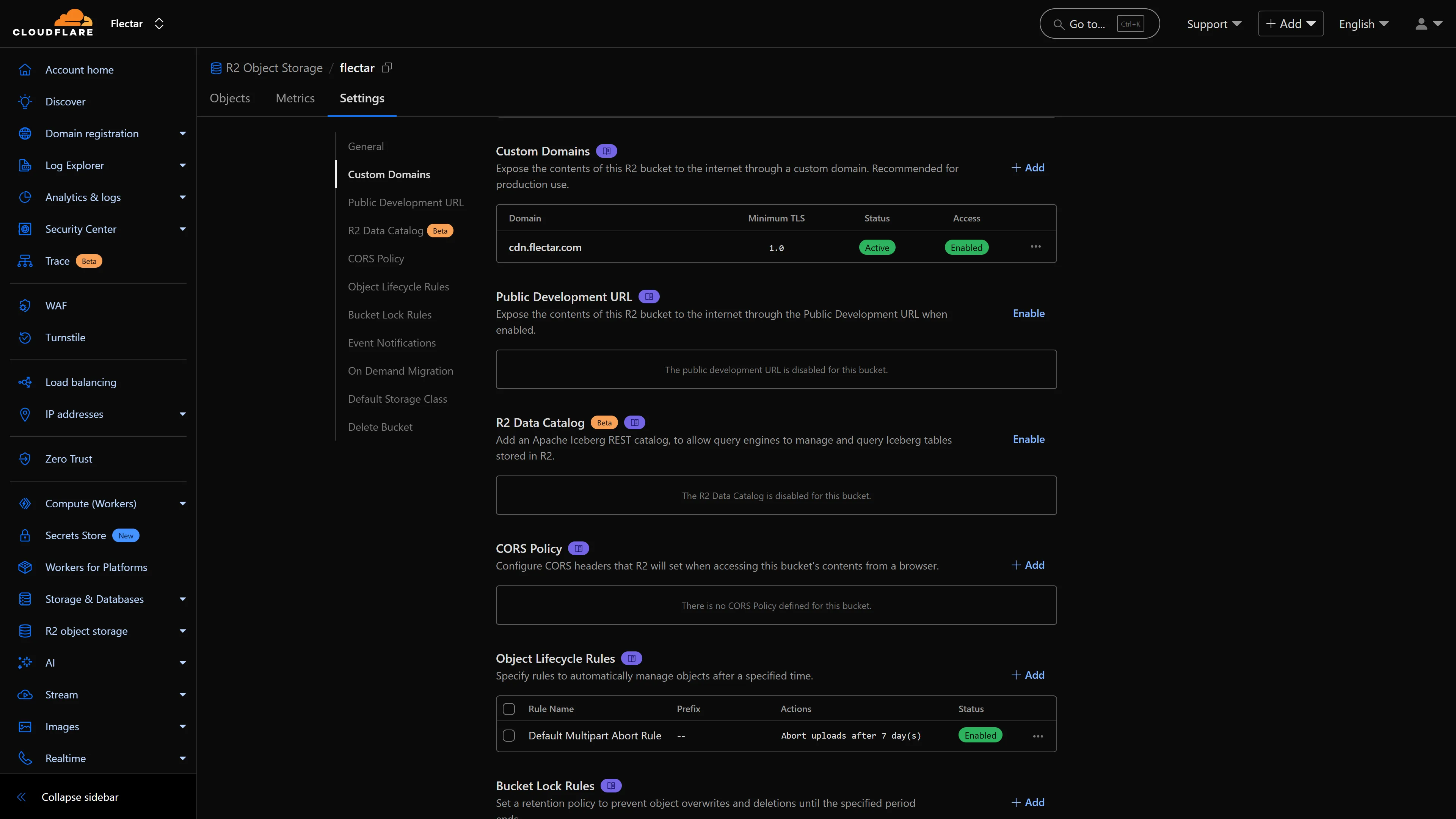Open Custom Domains documentation icon
Image resolution: width=1456 pixels, height=819 pixels.
click(x=606, y=152)
